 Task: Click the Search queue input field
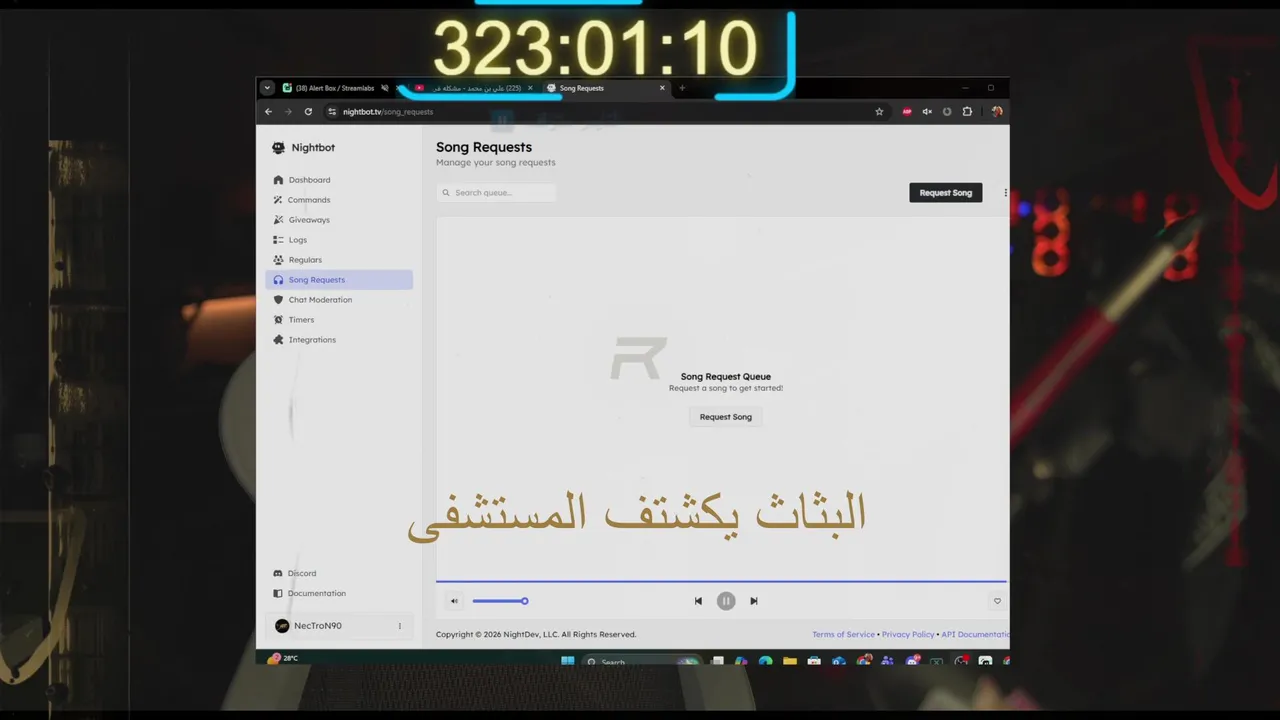coord(496,193)
